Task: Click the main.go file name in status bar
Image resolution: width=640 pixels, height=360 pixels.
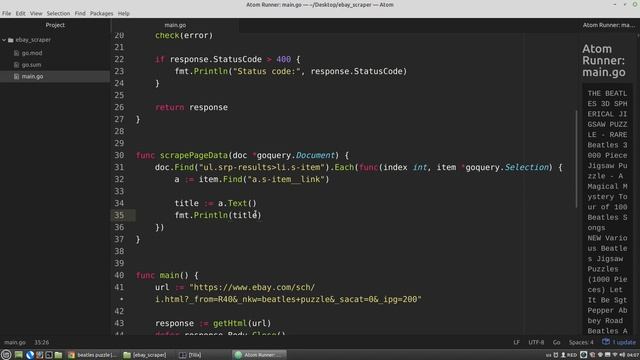Action: [x=15, y=342]
